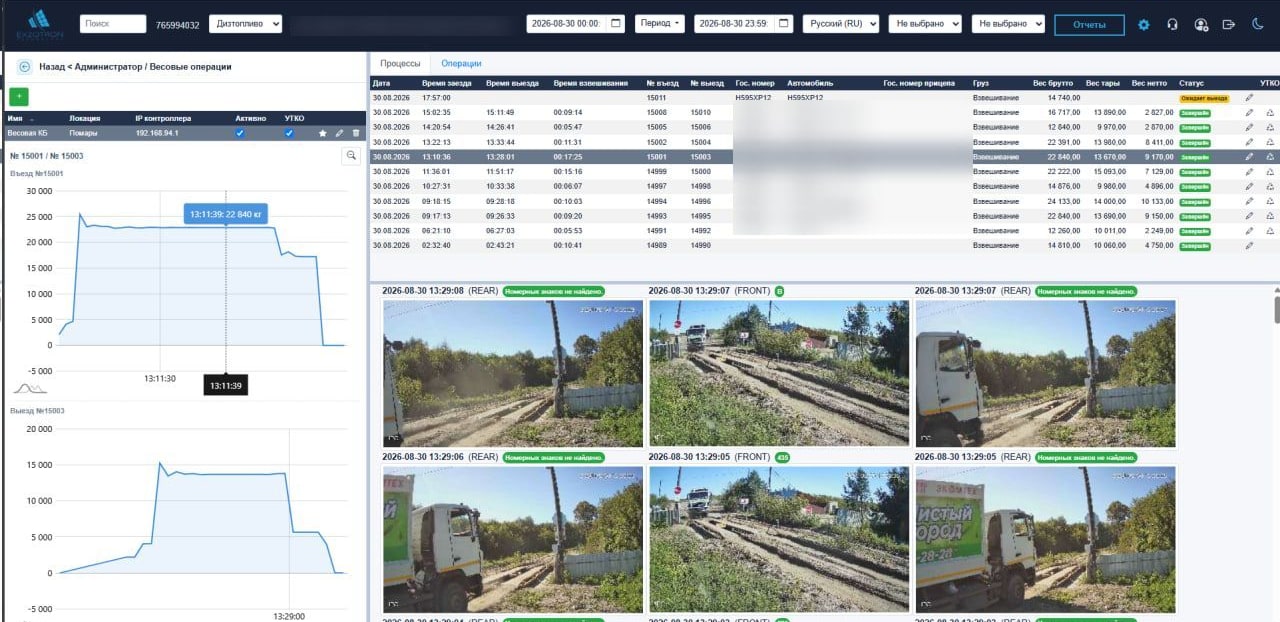The width and height of the screenshot is (1280, 622).
Task: Toggle the Активно checkbox for Весовая КБ
Action: coord(239,133)
